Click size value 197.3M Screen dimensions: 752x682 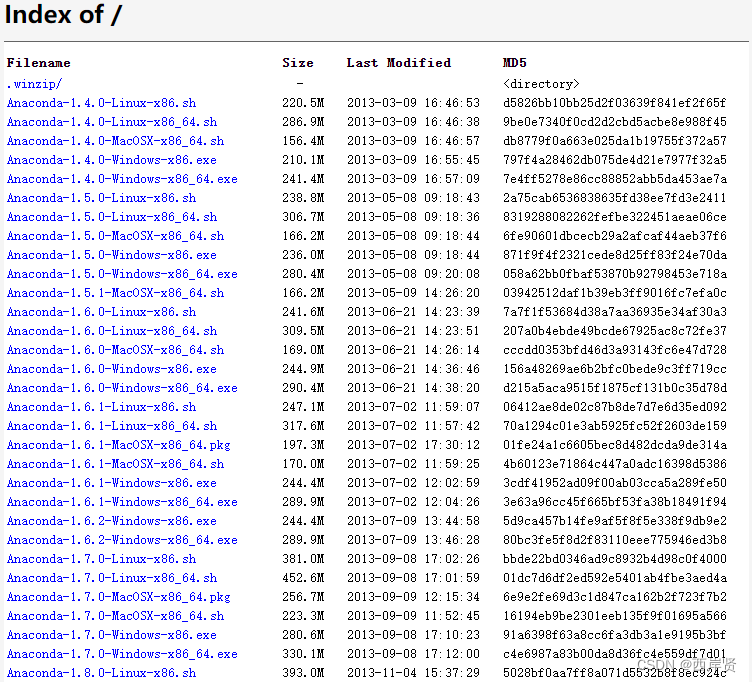coord(304,445)
